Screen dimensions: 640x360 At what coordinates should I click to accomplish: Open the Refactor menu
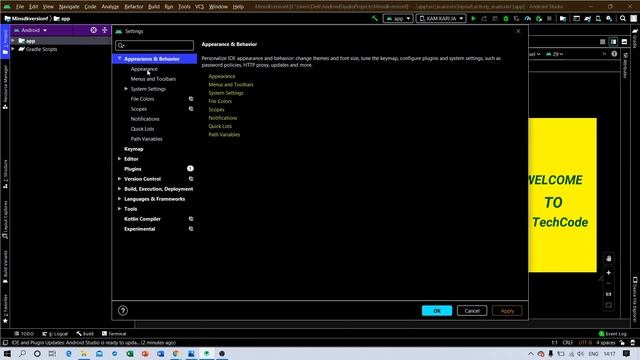[x=133, y=7]
